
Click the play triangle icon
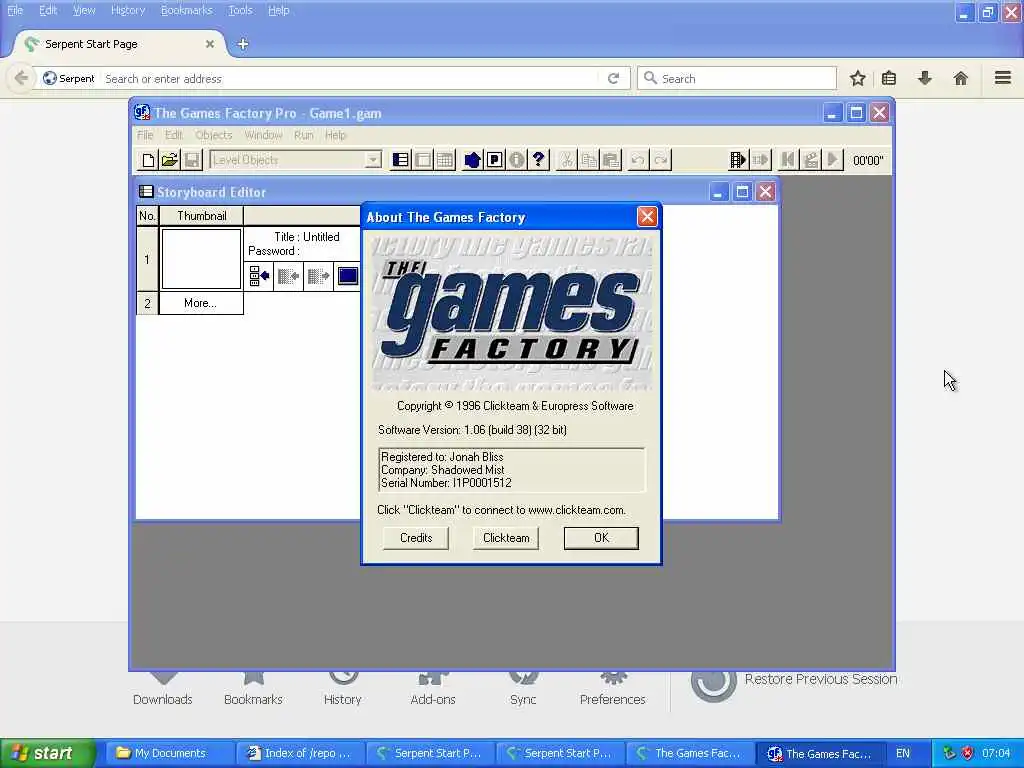(833, 160)
